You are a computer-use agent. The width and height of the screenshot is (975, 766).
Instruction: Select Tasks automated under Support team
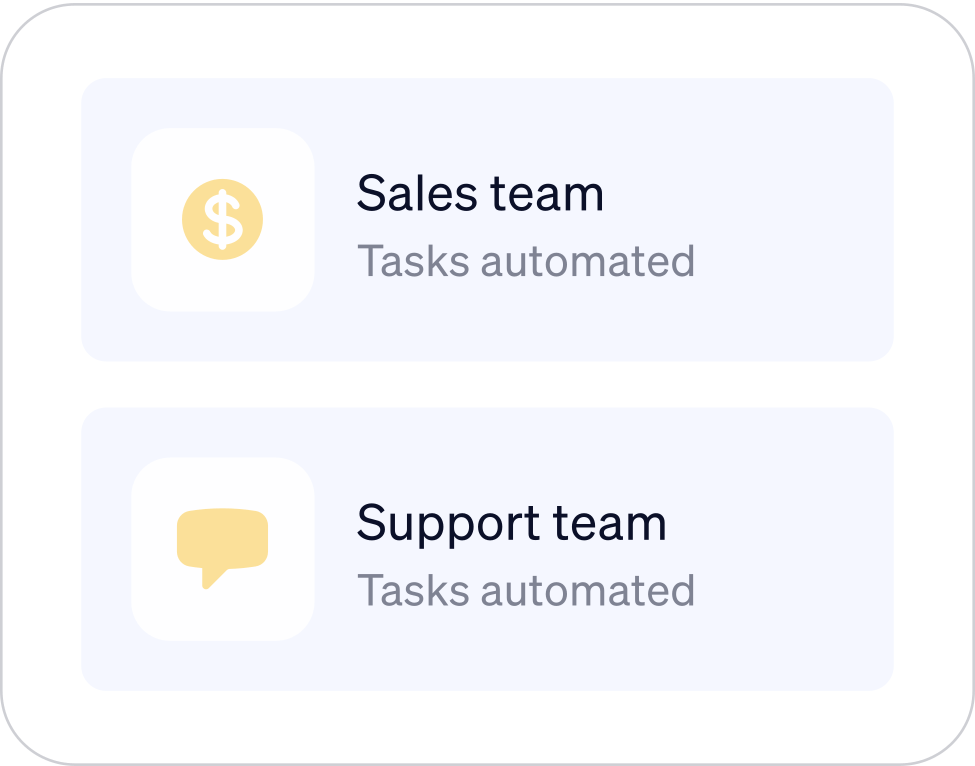(527, 589)
